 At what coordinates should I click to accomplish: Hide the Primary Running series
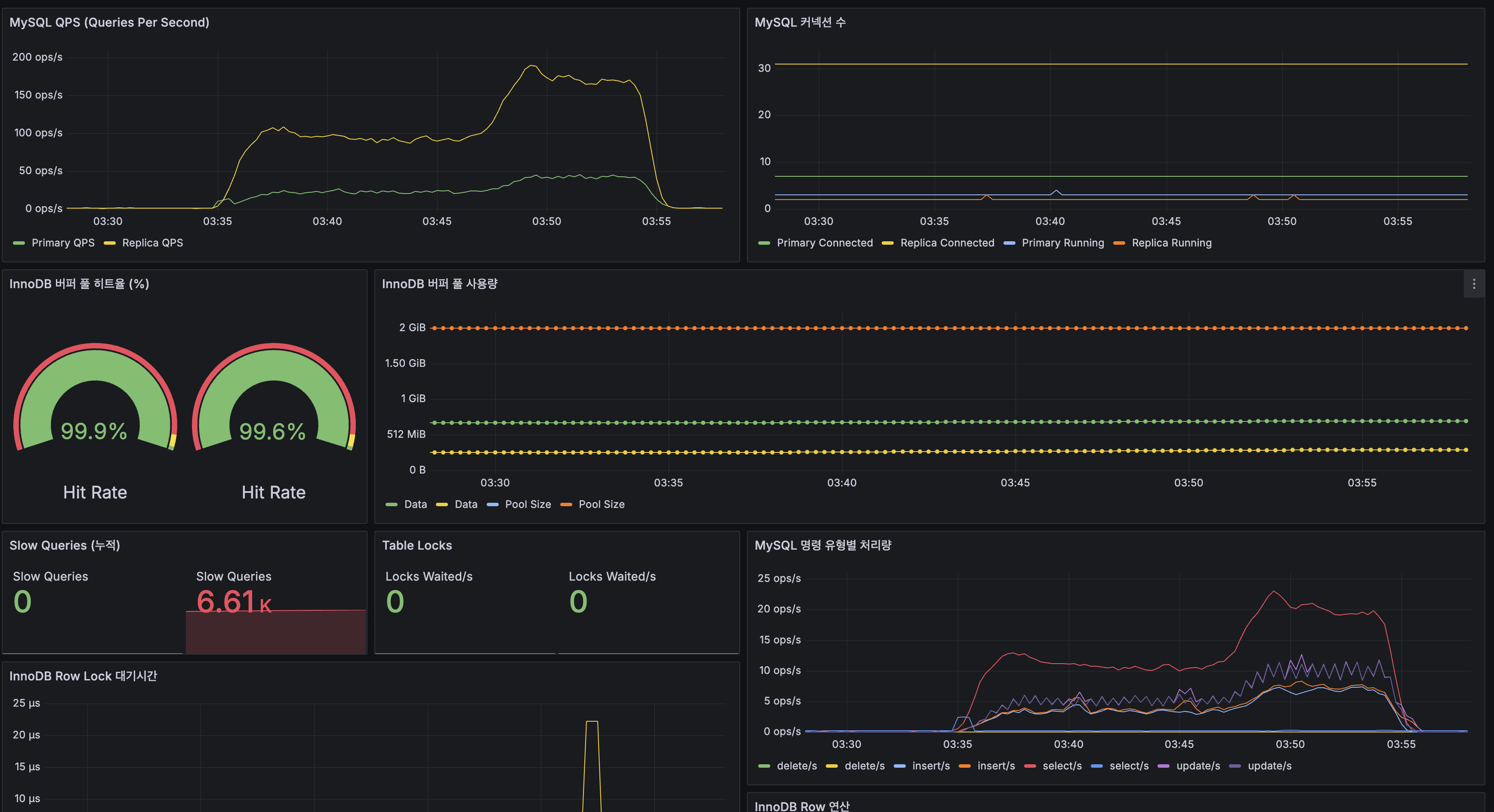coord(1062,243)
